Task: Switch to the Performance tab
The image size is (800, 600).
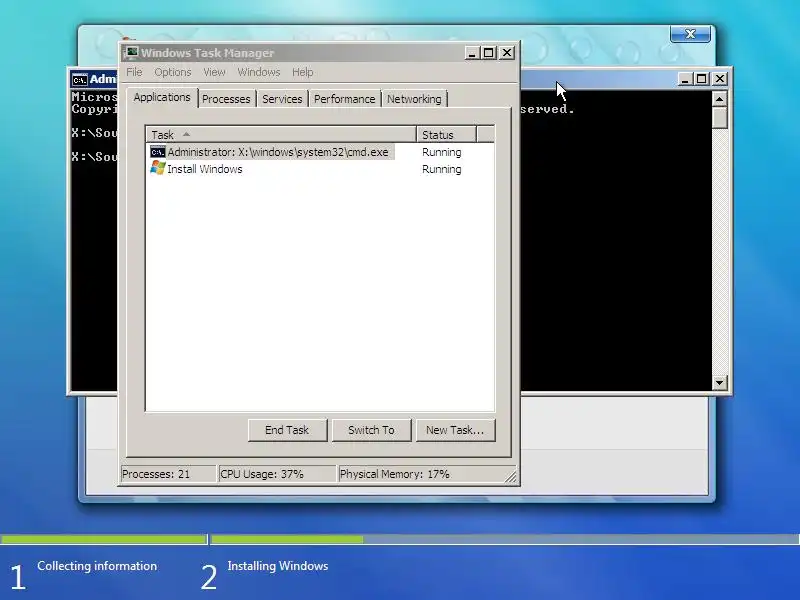Action: (x=344, y=99)
